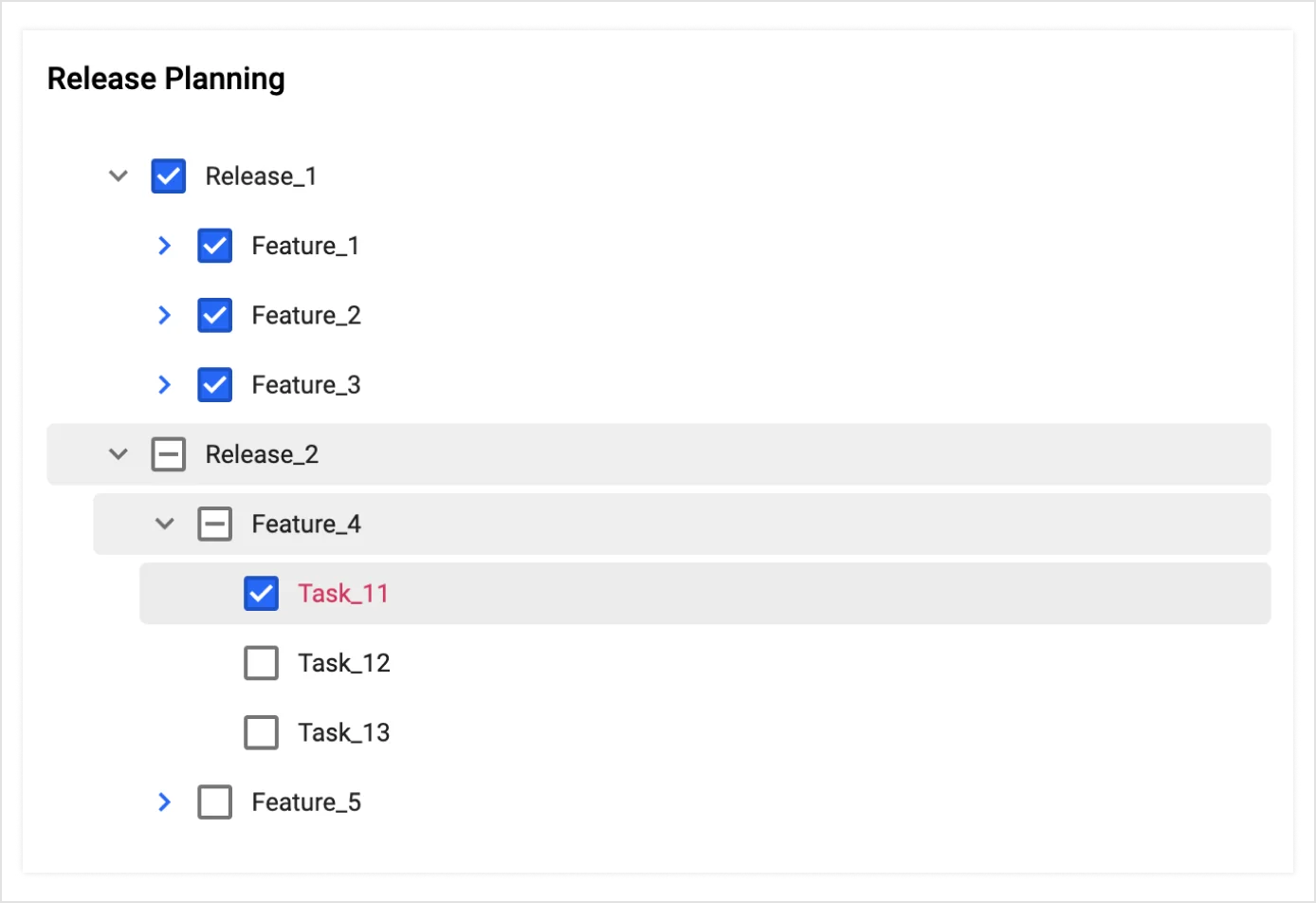The height and width of the screenshot is (903, 1316).
Task: Check the Feature_5 checkbox
Action: tap(214, 802)
